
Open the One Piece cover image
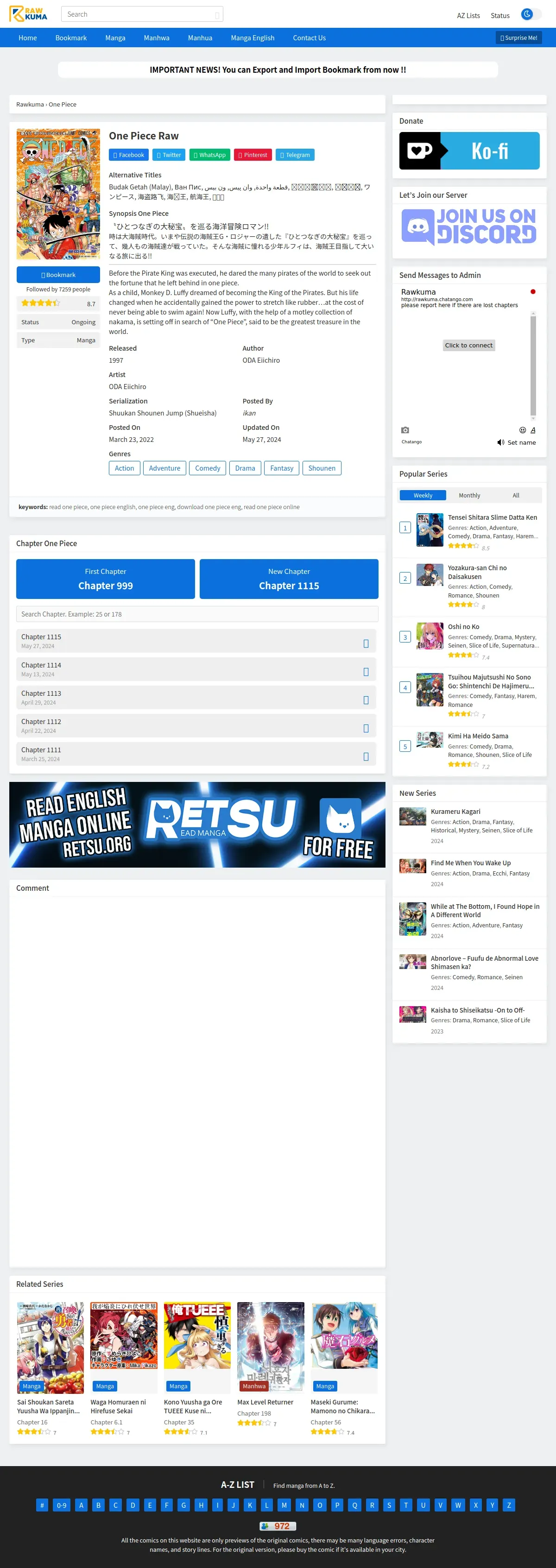point(58,194)
